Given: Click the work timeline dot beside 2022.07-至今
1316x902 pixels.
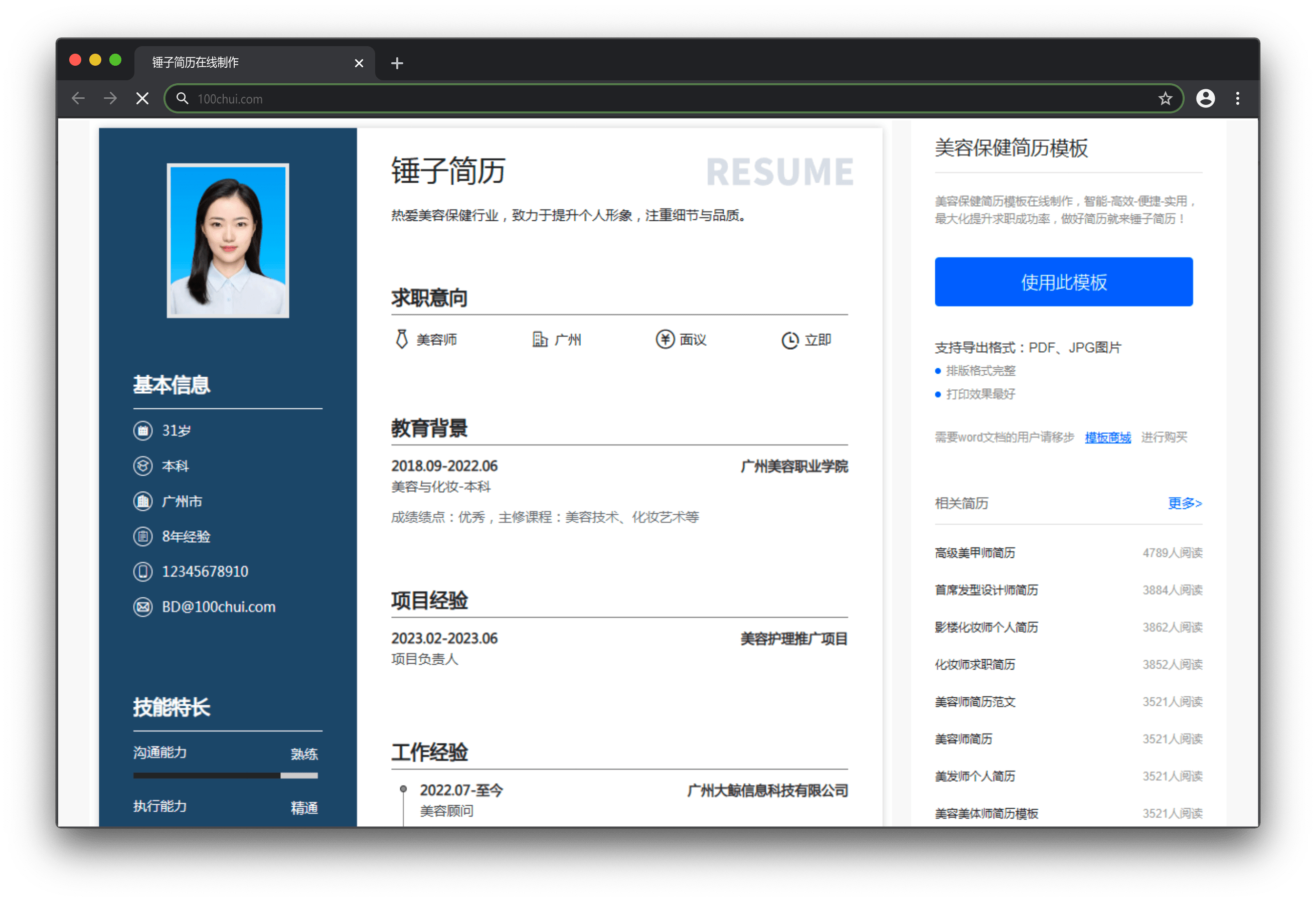Looking at the screenshot, I should [403, 789].
